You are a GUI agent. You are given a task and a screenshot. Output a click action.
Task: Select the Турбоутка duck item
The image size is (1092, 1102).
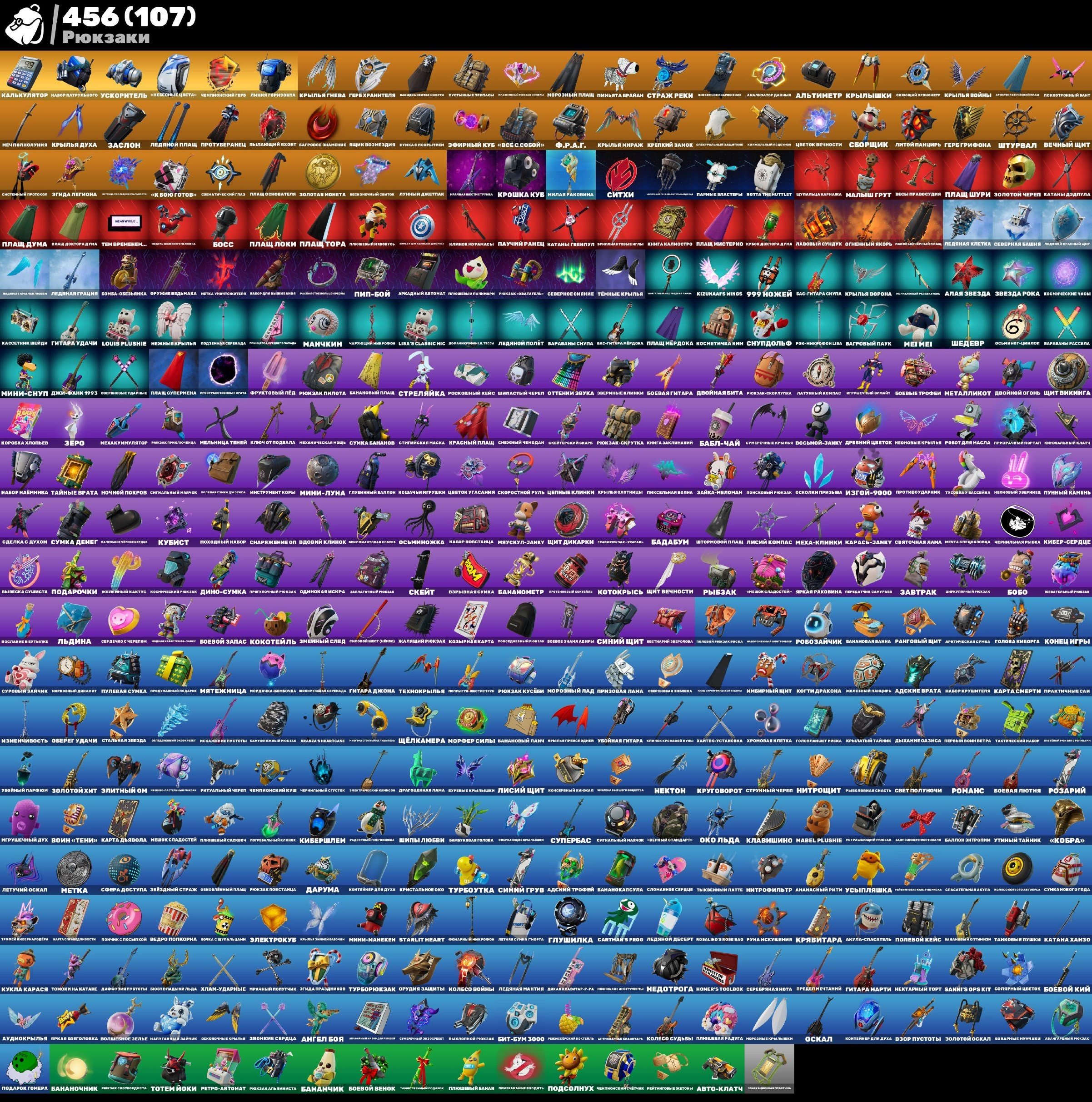point(471,870)
